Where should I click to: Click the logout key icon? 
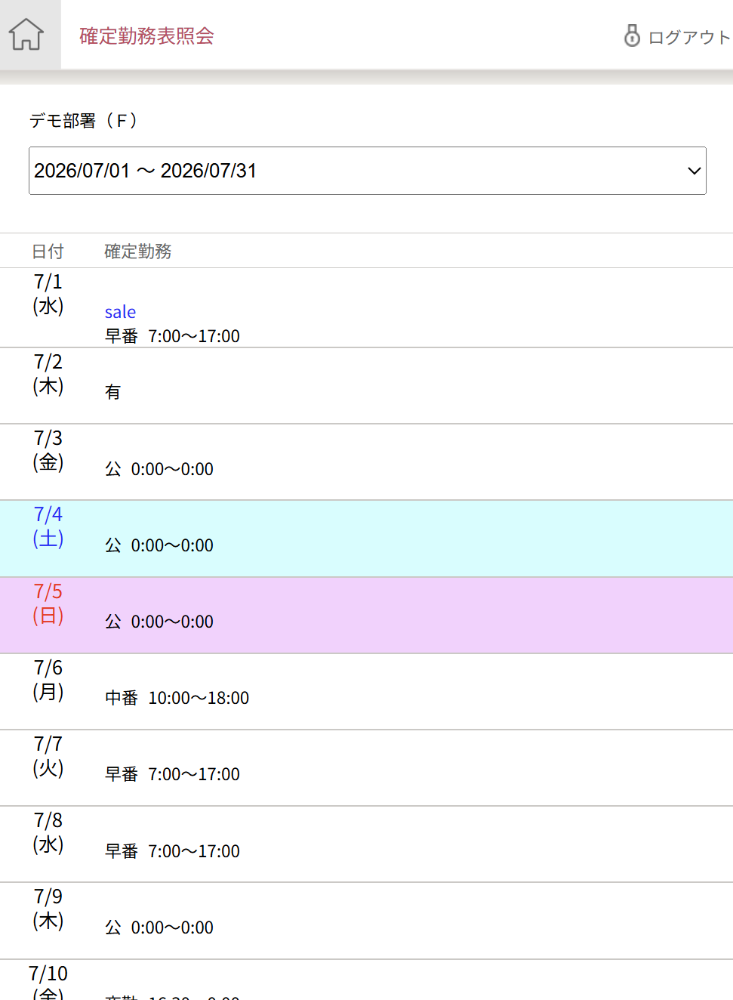[x=632, y=36]
